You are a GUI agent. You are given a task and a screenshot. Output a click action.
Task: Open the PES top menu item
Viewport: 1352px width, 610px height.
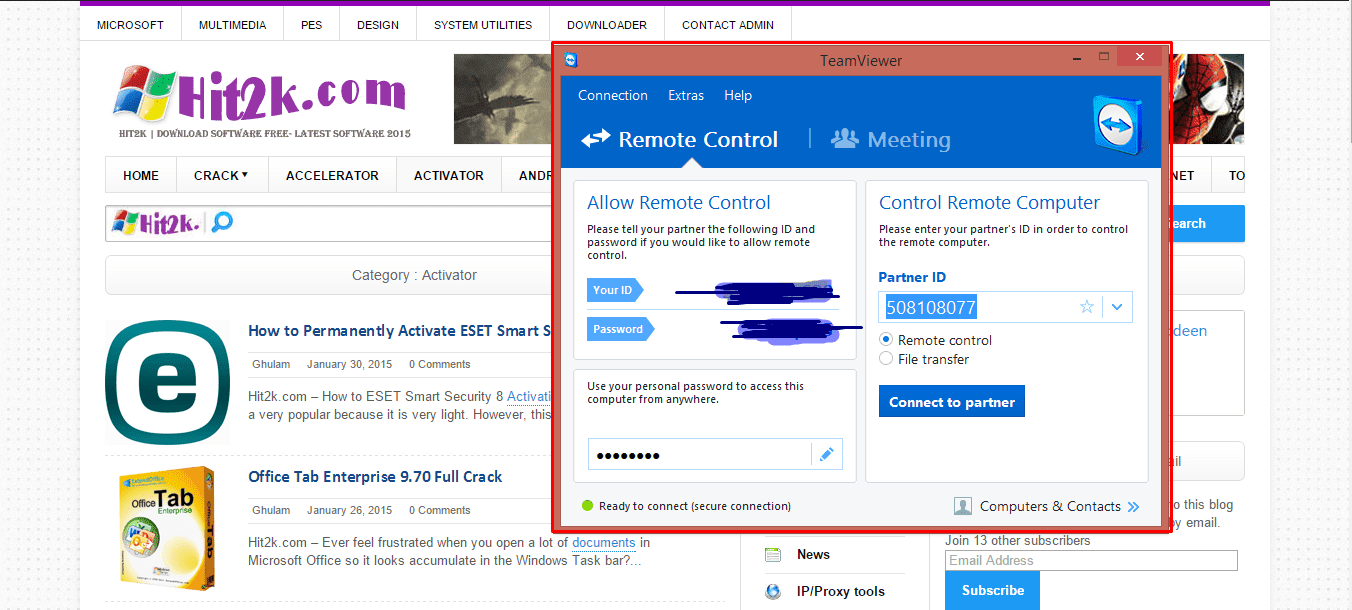[x=312, y=25]
